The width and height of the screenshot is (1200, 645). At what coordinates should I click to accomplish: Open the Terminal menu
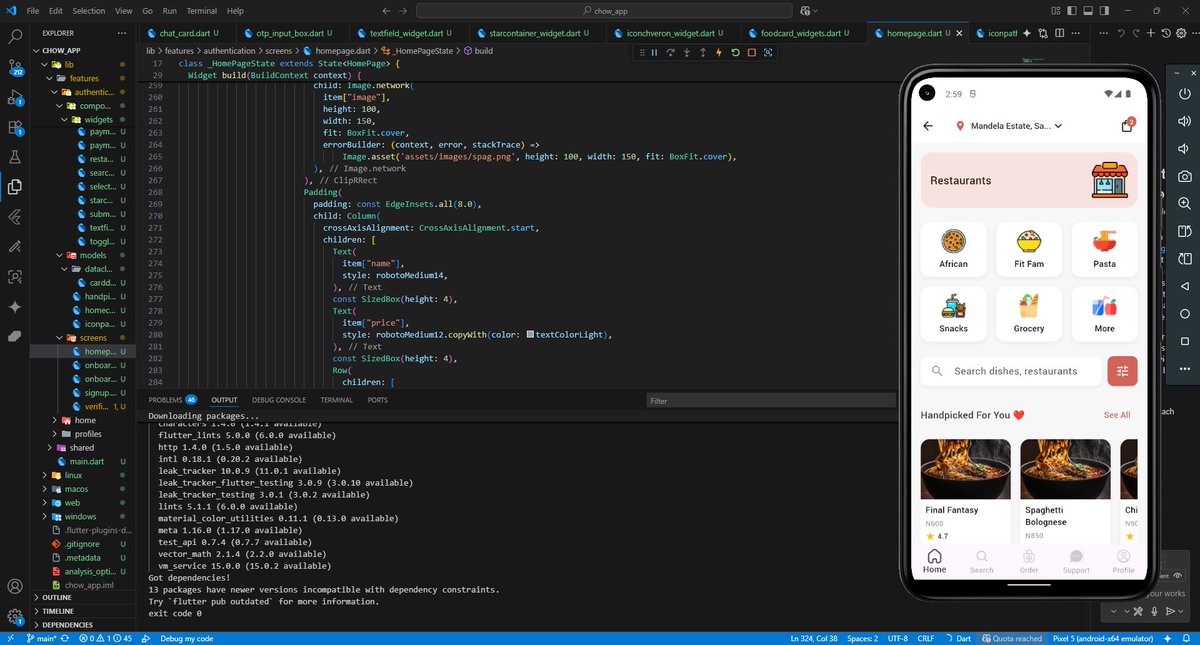coord(201,11)
